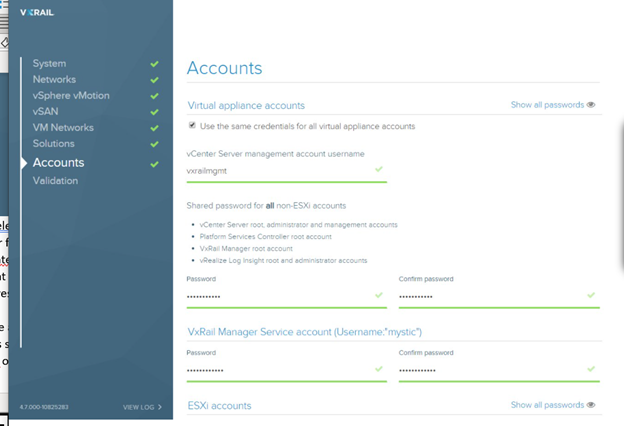Click eye icon in Virtual appliance accounts

point(591,105)
